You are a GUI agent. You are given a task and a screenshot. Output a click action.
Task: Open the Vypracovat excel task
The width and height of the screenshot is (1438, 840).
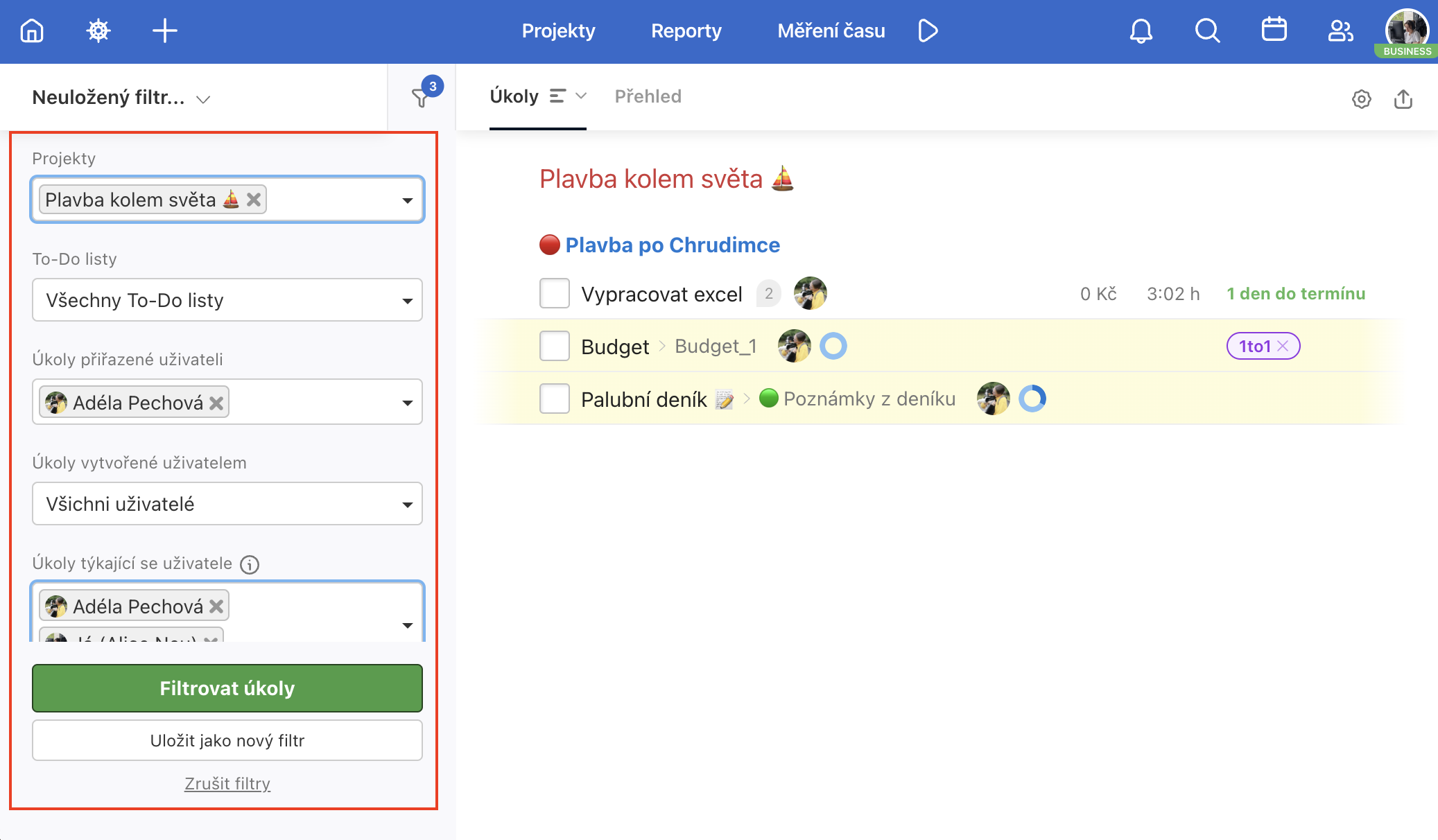661,294
